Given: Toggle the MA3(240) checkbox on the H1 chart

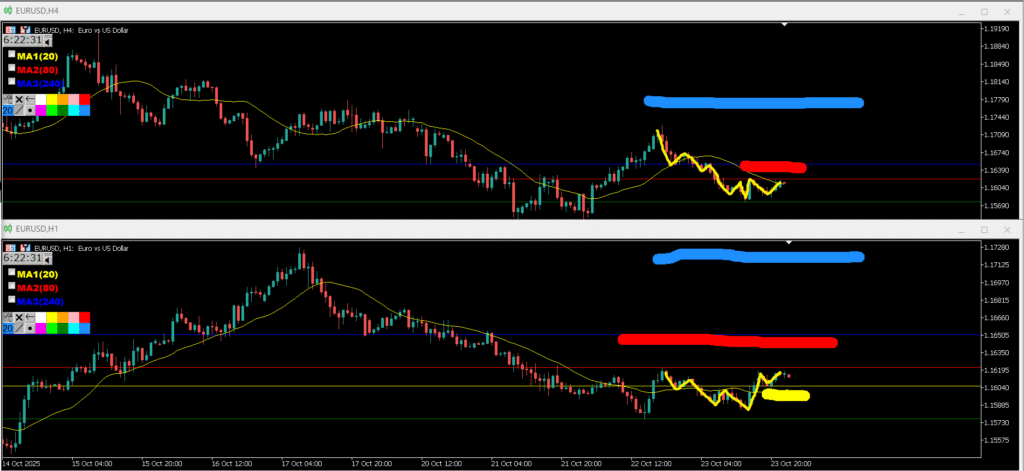Looking at the screenshot, I should [12, 299].
